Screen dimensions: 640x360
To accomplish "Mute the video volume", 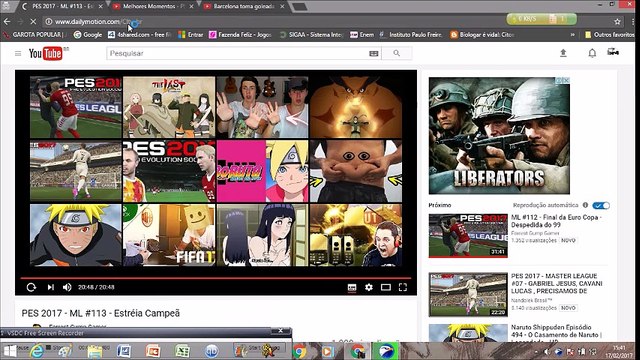I will (x=67, y=287).
